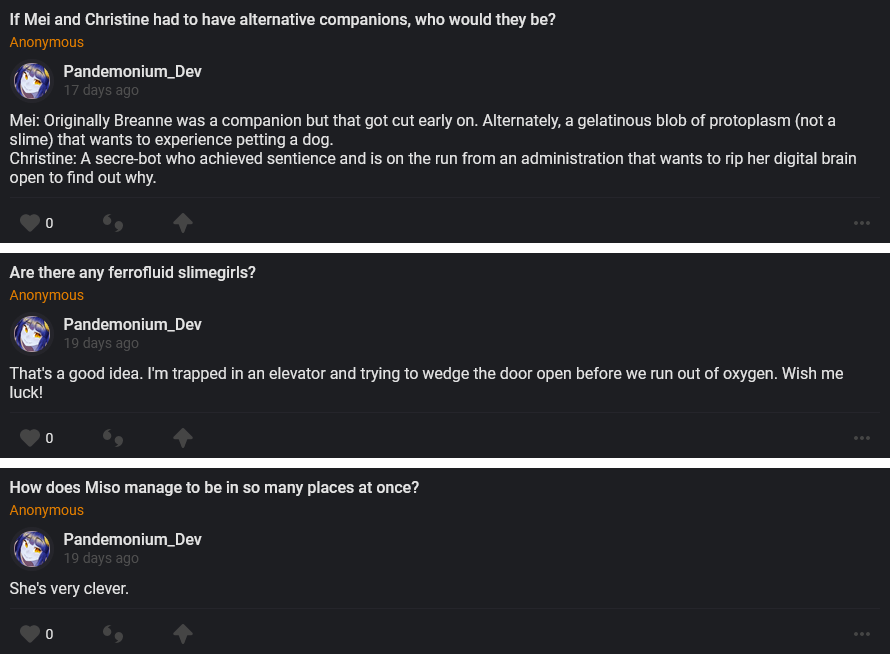Open Pandemonium_Dev avatar on the companions answer
The image size is (890, 654).
click(x=32, y=81)
